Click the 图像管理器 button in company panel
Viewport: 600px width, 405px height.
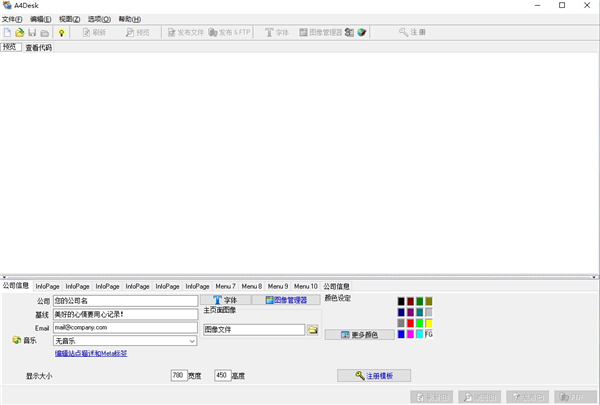(x=284, y=300)
